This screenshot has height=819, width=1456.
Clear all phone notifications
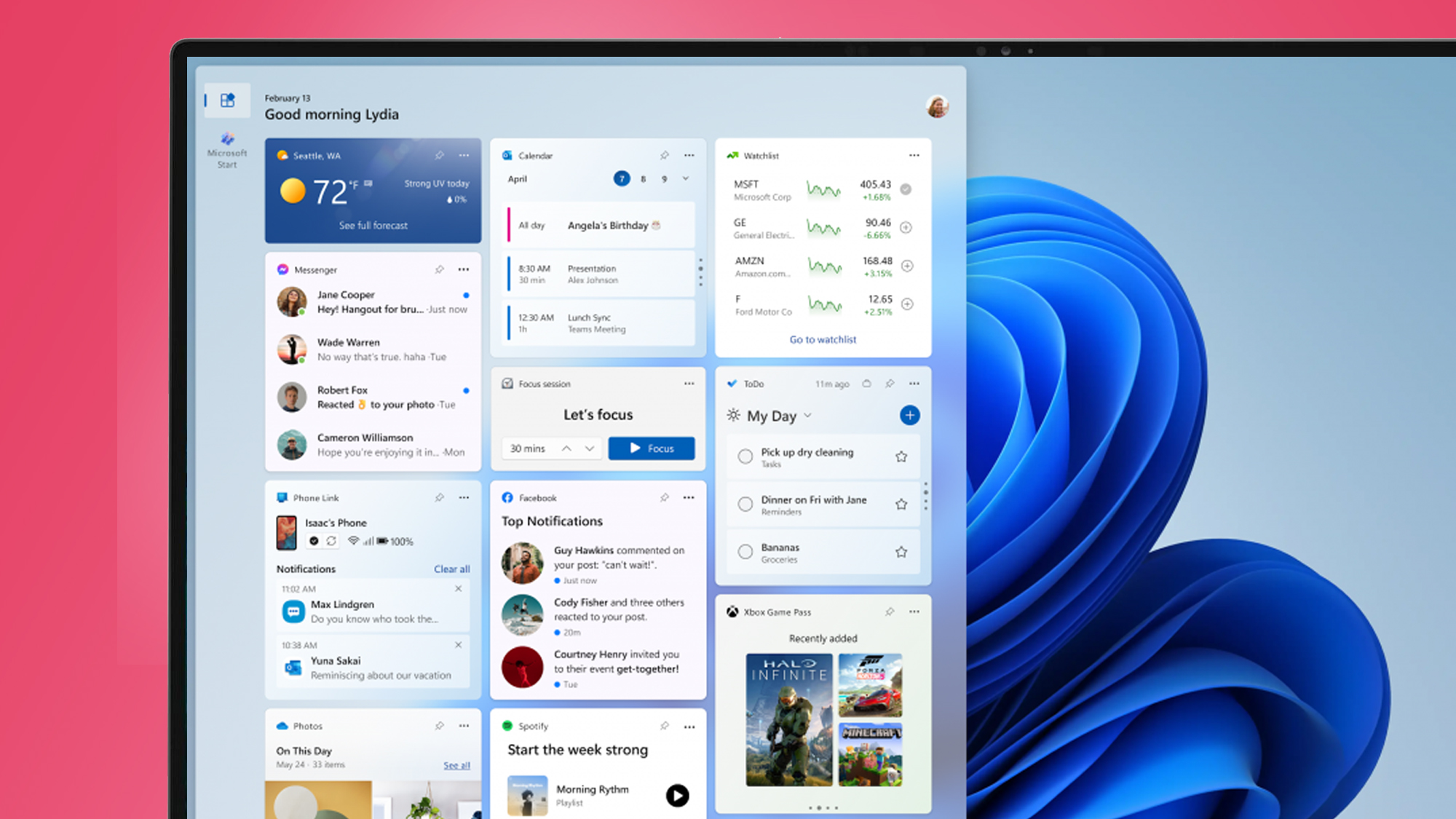pos(452,569)
